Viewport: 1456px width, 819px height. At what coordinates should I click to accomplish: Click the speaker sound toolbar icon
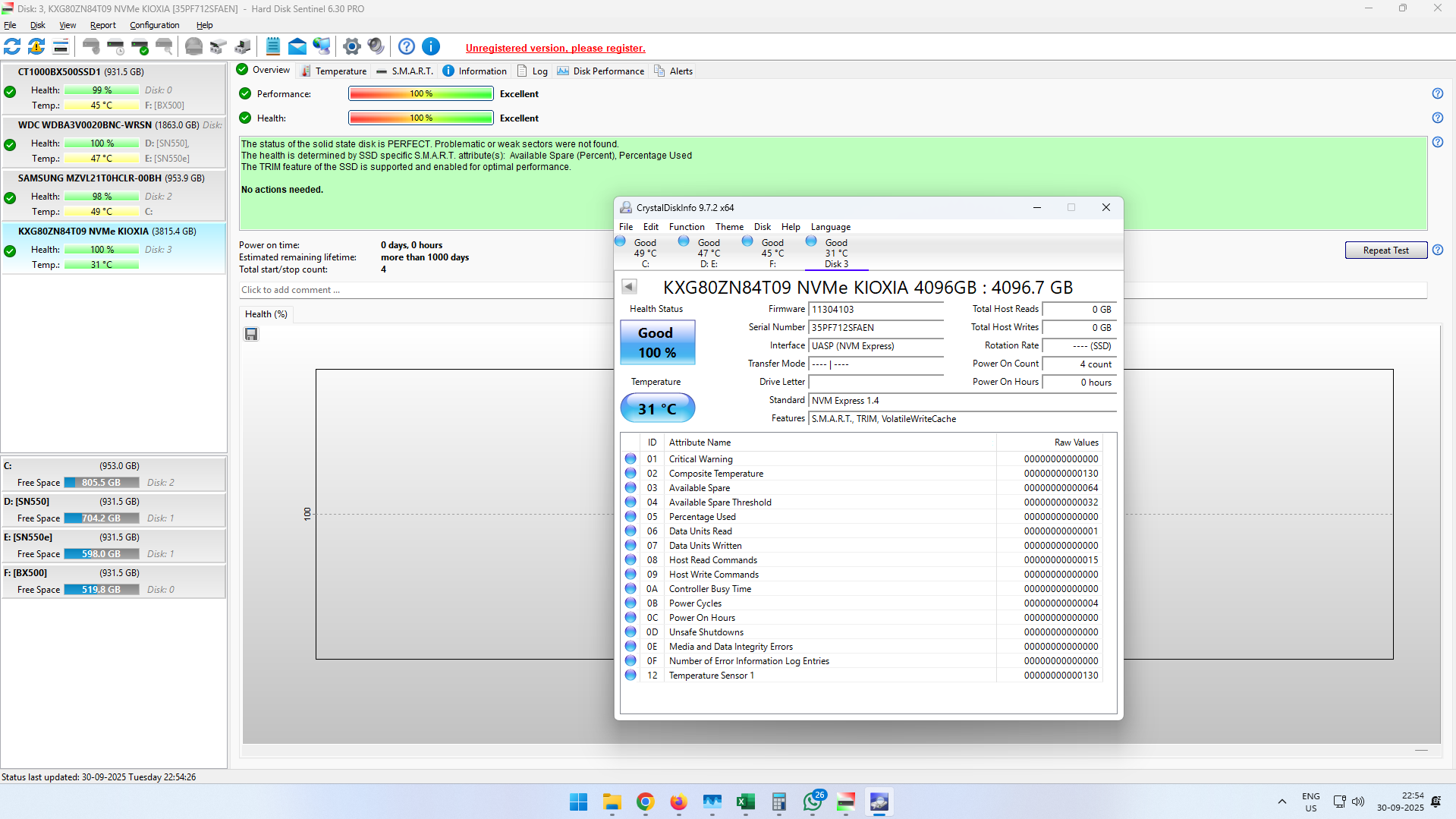[376, 47]
